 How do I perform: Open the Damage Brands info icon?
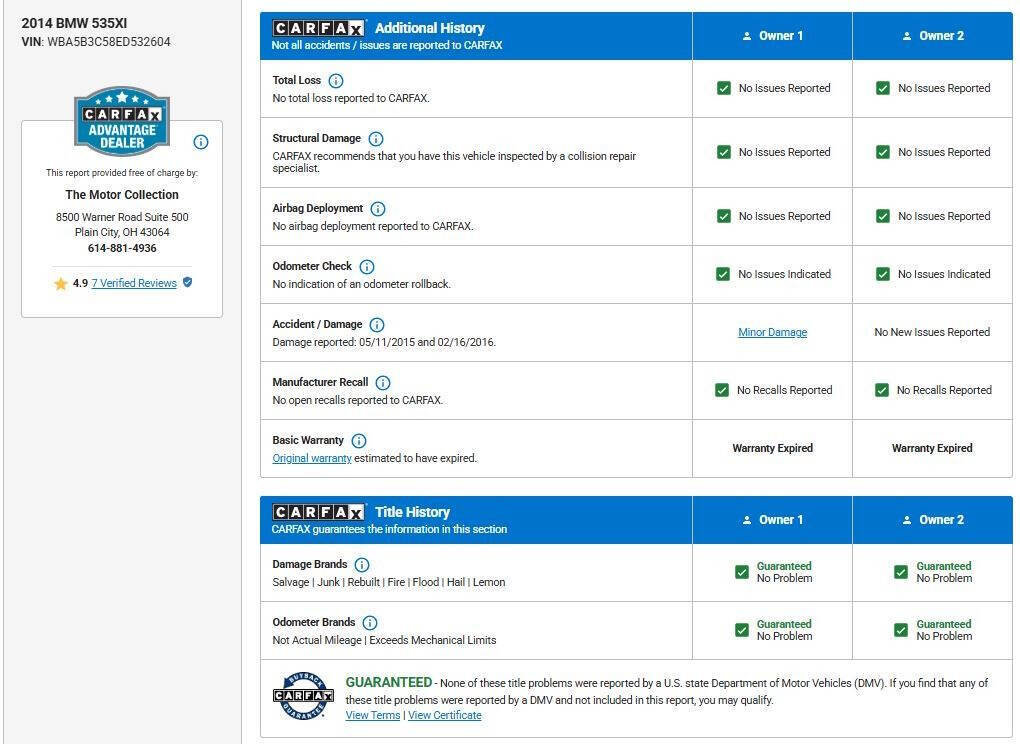tap(362, 565)
